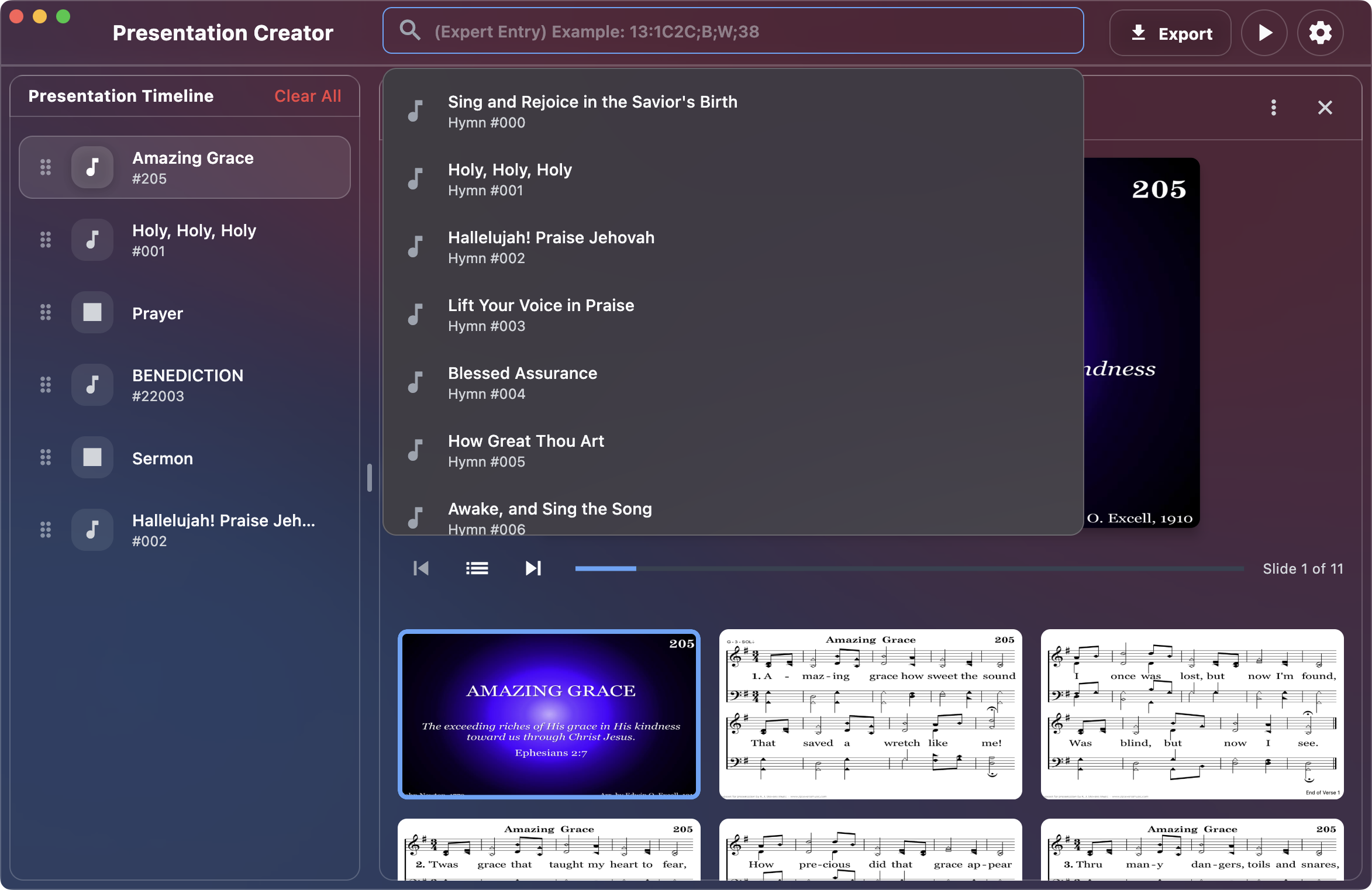This screenshot has width=1372, height=890.
Task: Select the square slide icon next to Prayer
Action: 92,312
